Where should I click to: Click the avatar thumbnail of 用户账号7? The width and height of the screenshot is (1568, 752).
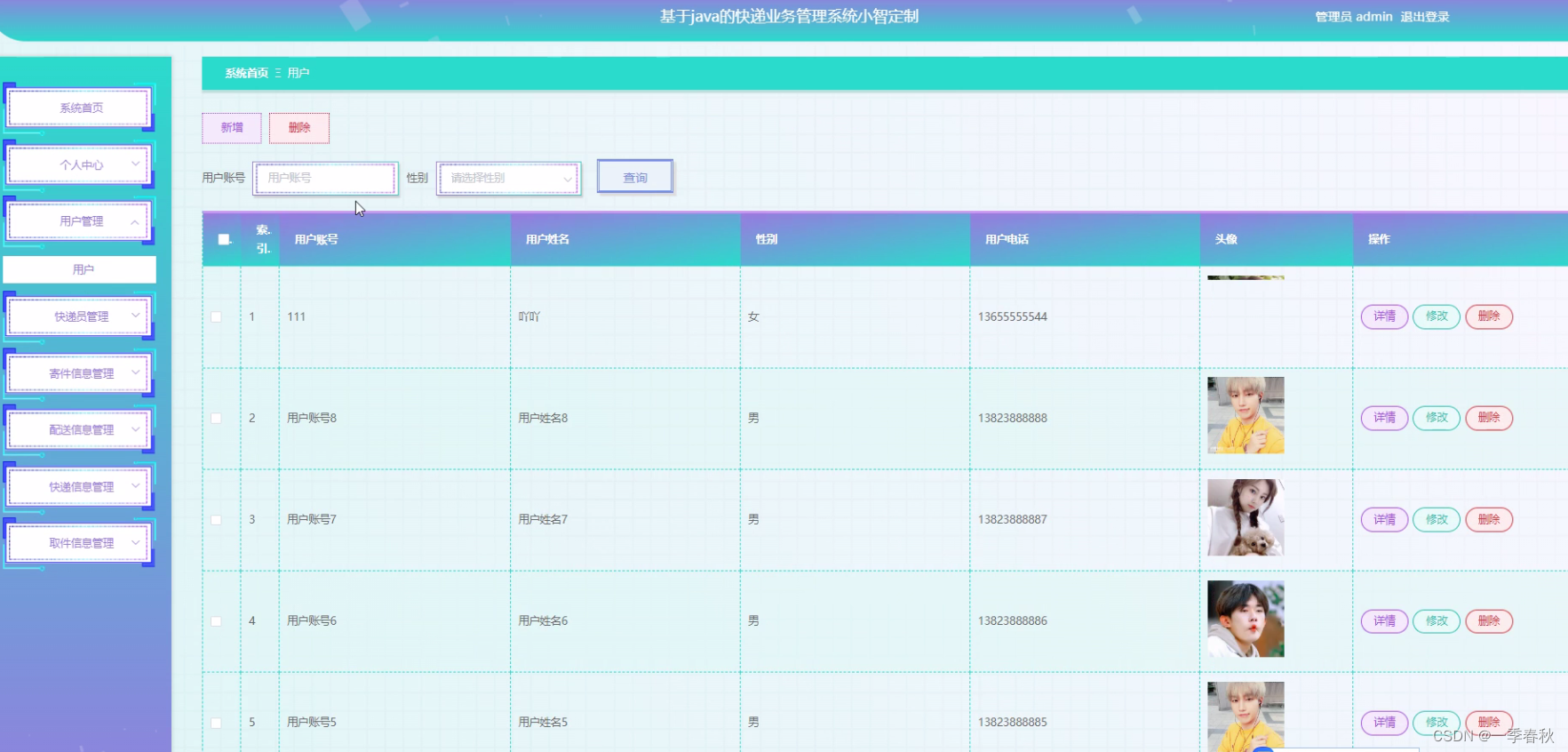tap(1246, 517)
